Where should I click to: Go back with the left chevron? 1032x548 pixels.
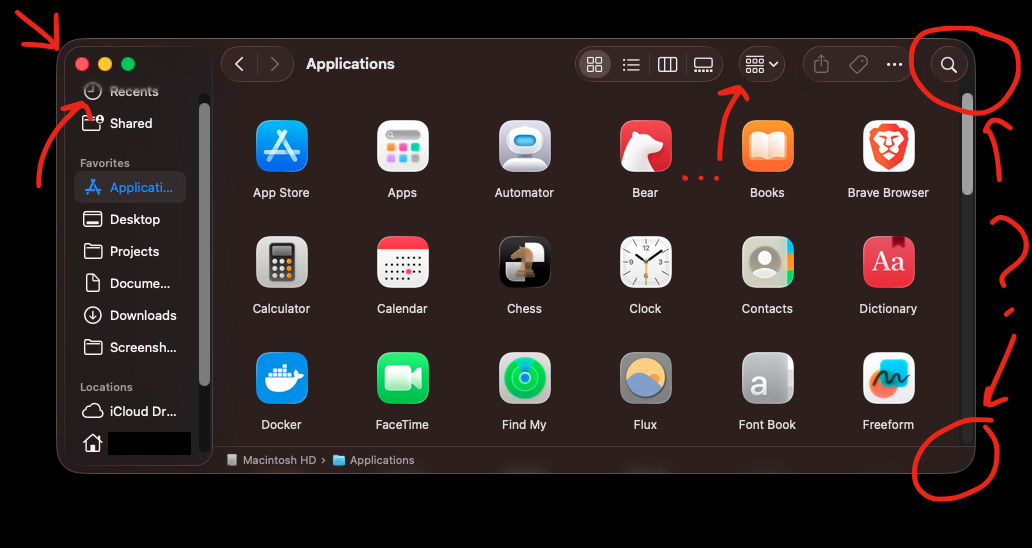[240, 64]
